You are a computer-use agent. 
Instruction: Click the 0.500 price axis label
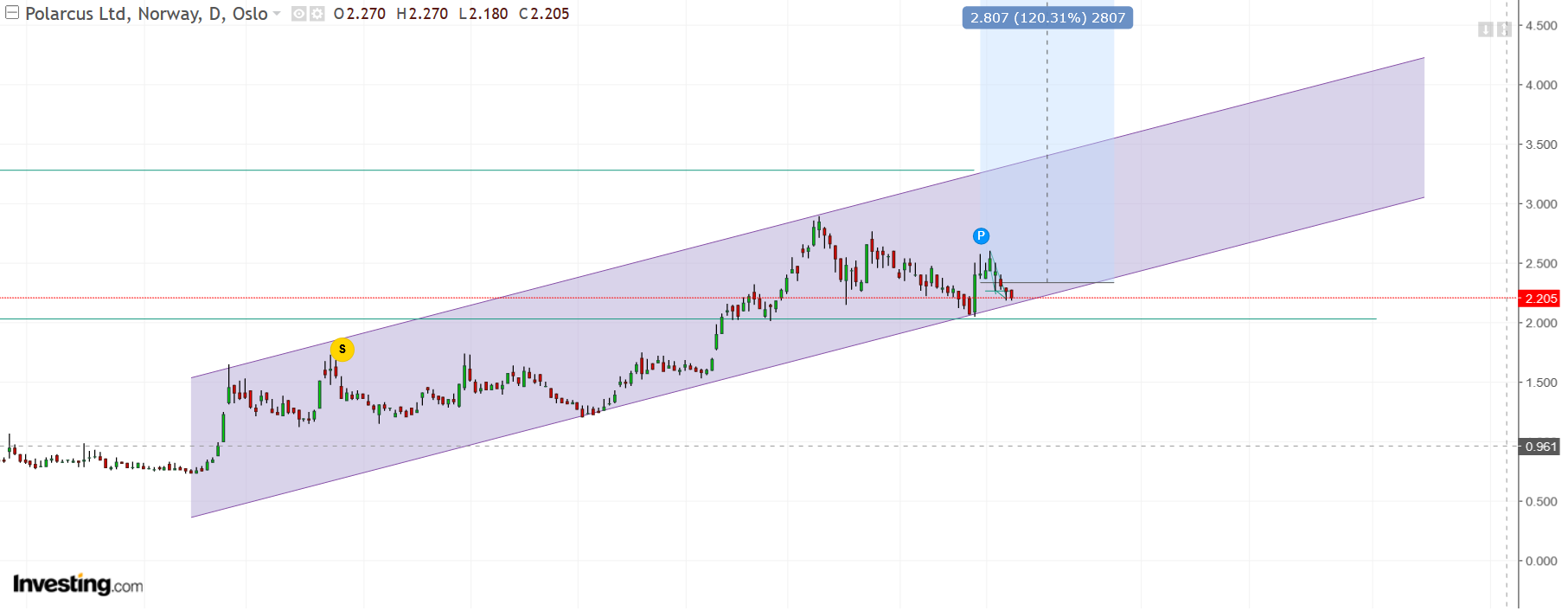[1541, 501]
